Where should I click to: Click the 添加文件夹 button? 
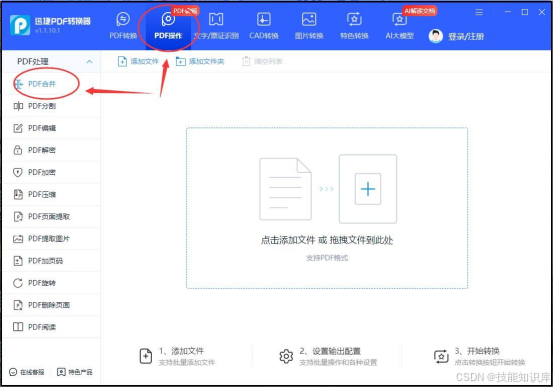click(200, 61)
